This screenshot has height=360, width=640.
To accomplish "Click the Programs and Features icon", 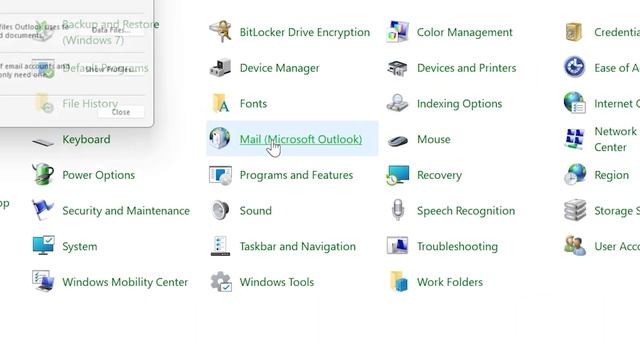I will [x=220, y=175].
